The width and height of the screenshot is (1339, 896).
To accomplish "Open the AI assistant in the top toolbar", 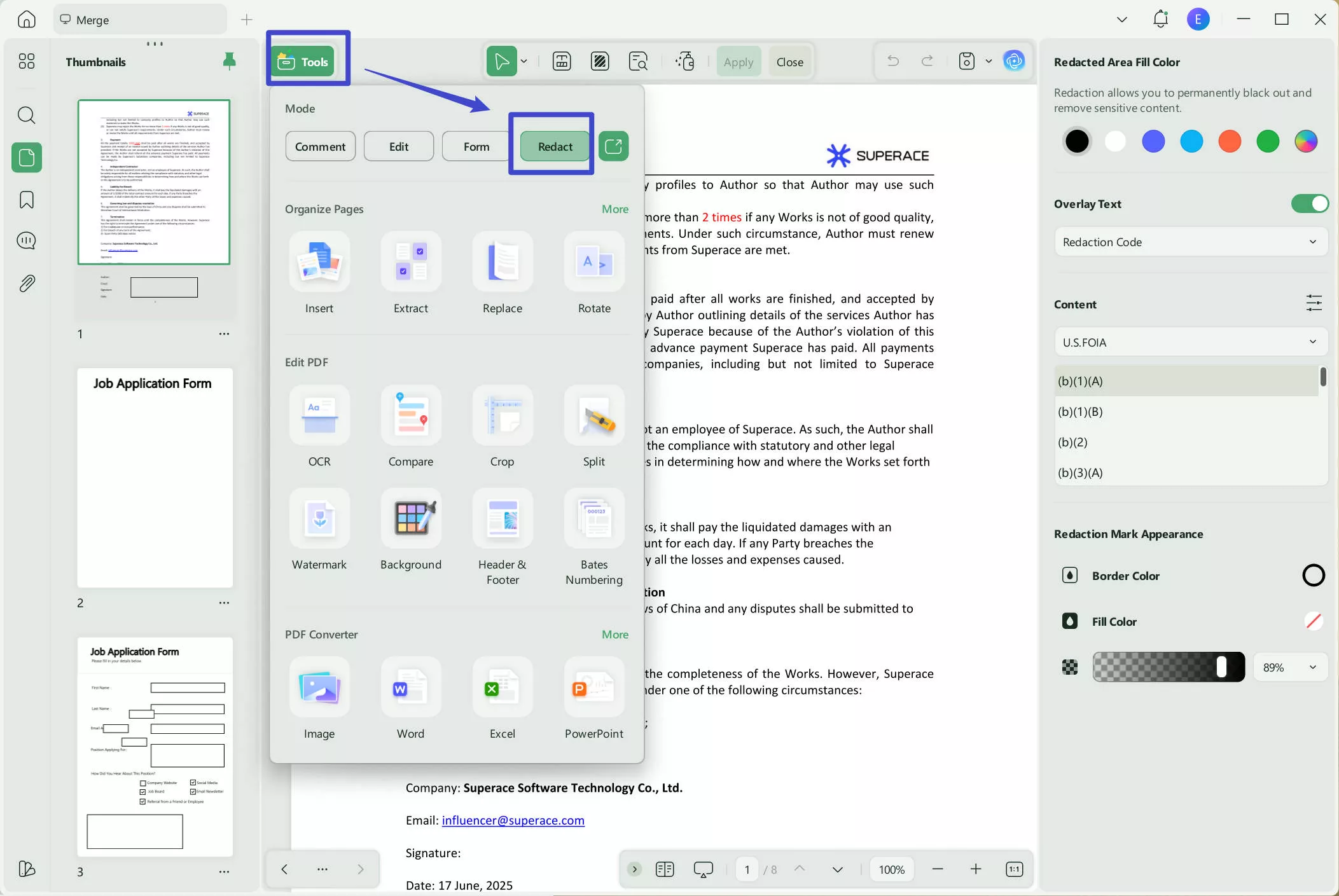I will point(1014,60).
